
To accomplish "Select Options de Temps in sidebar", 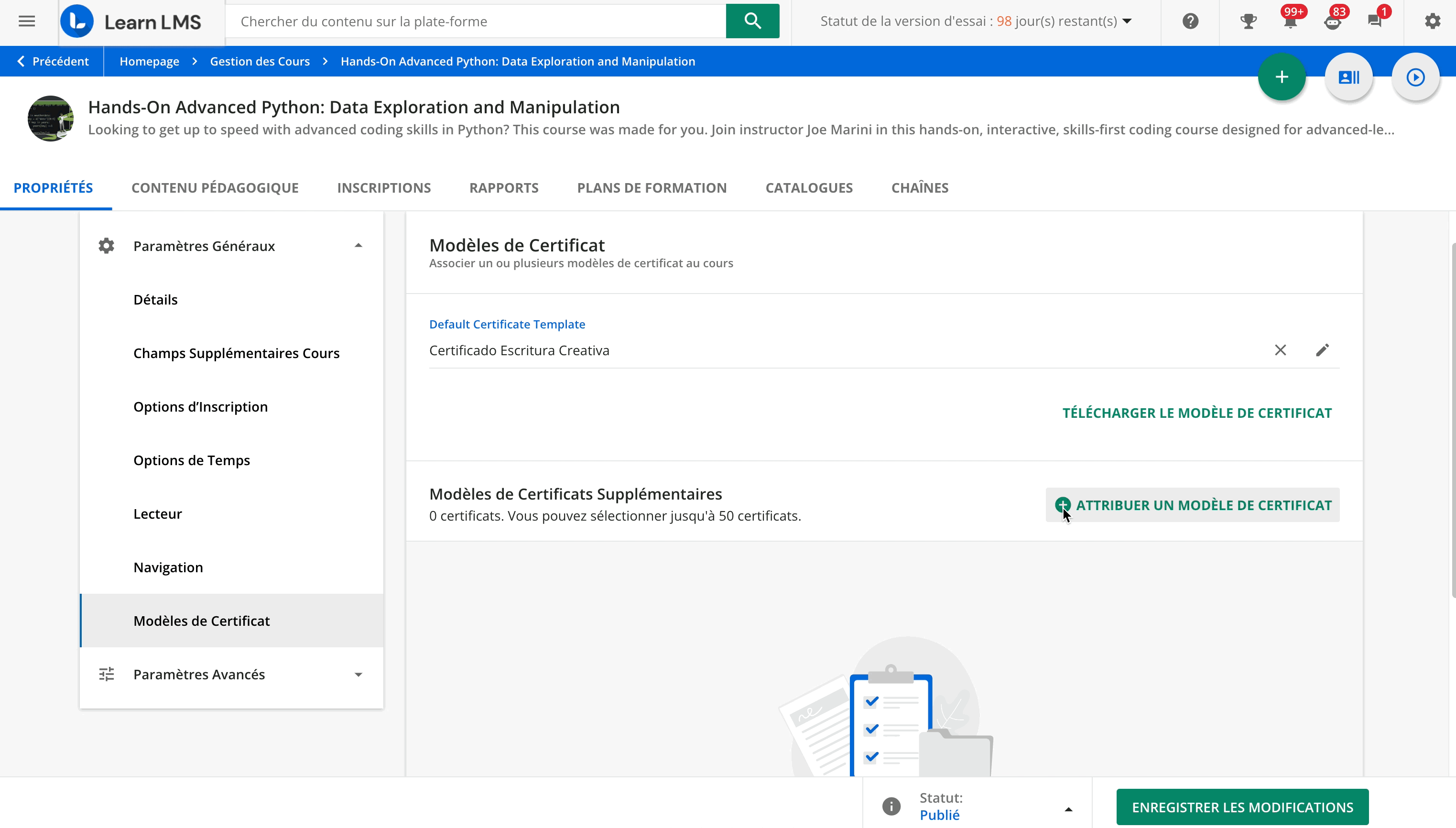I will click(232, 460).
